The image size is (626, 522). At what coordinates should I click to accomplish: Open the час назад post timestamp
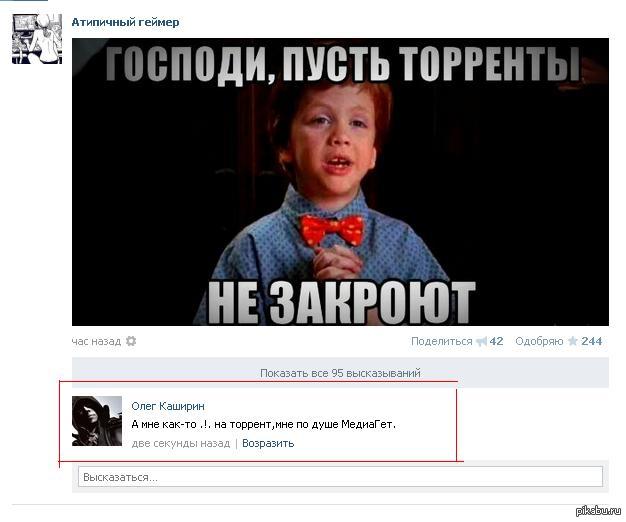pyautogui.click(x=96, y=342)
